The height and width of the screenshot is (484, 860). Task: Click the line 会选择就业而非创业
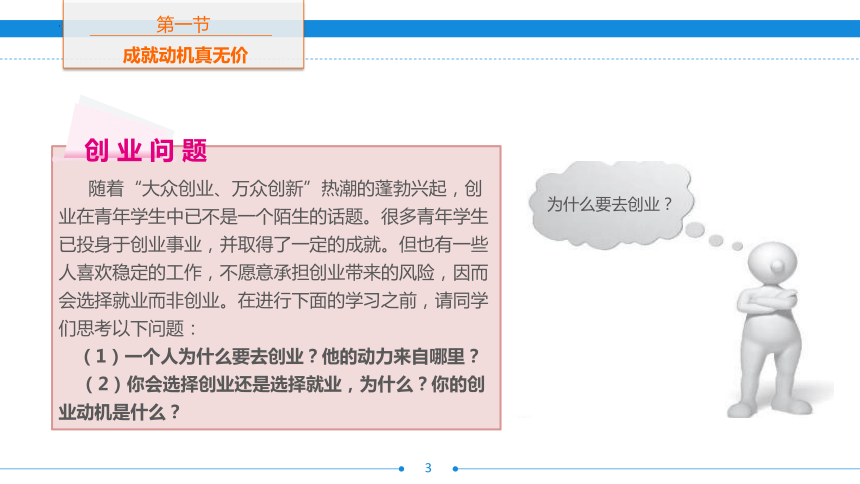click(273, 301)
